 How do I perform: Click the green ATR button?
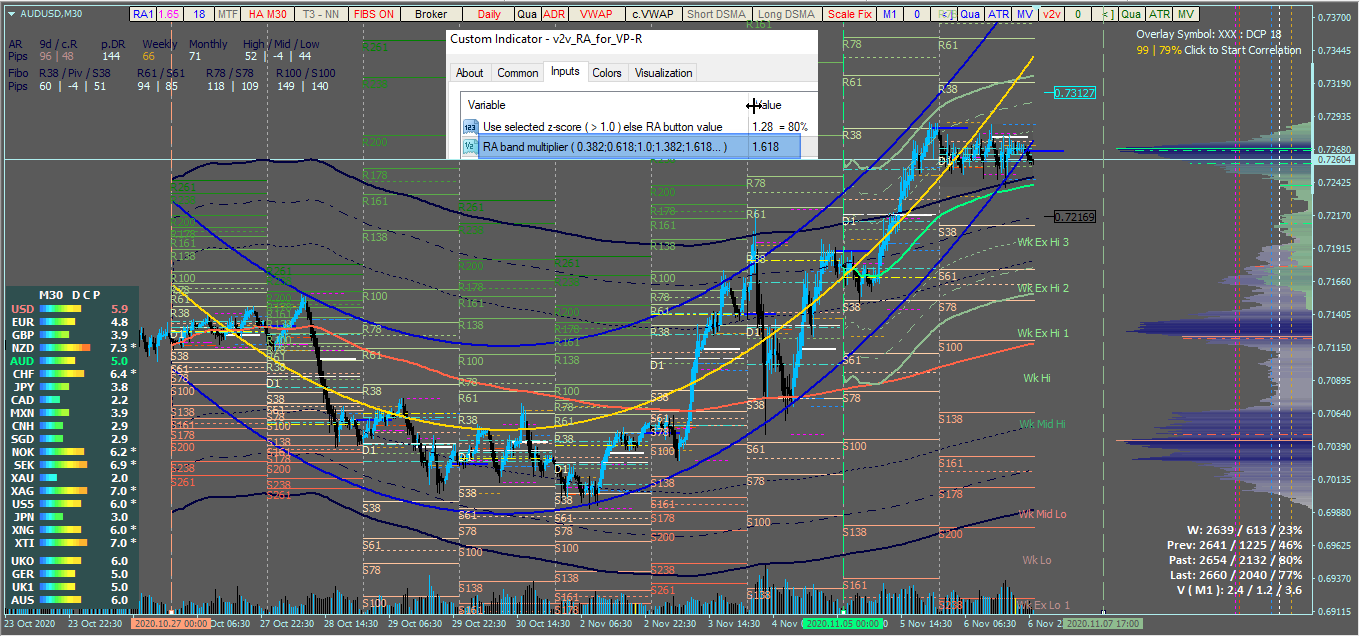point(1158,15)
